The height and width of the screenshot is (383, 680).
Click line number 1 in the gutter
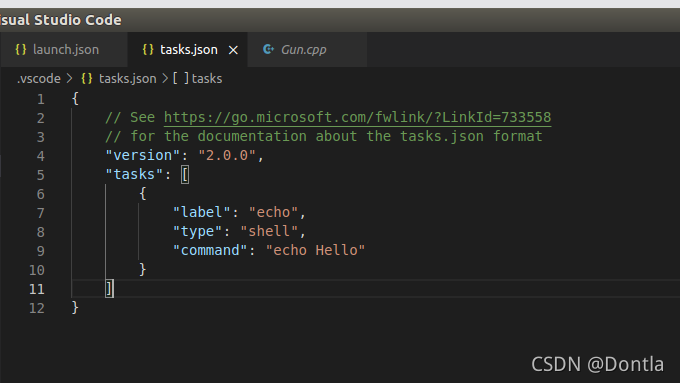click(x=41, y=99)
